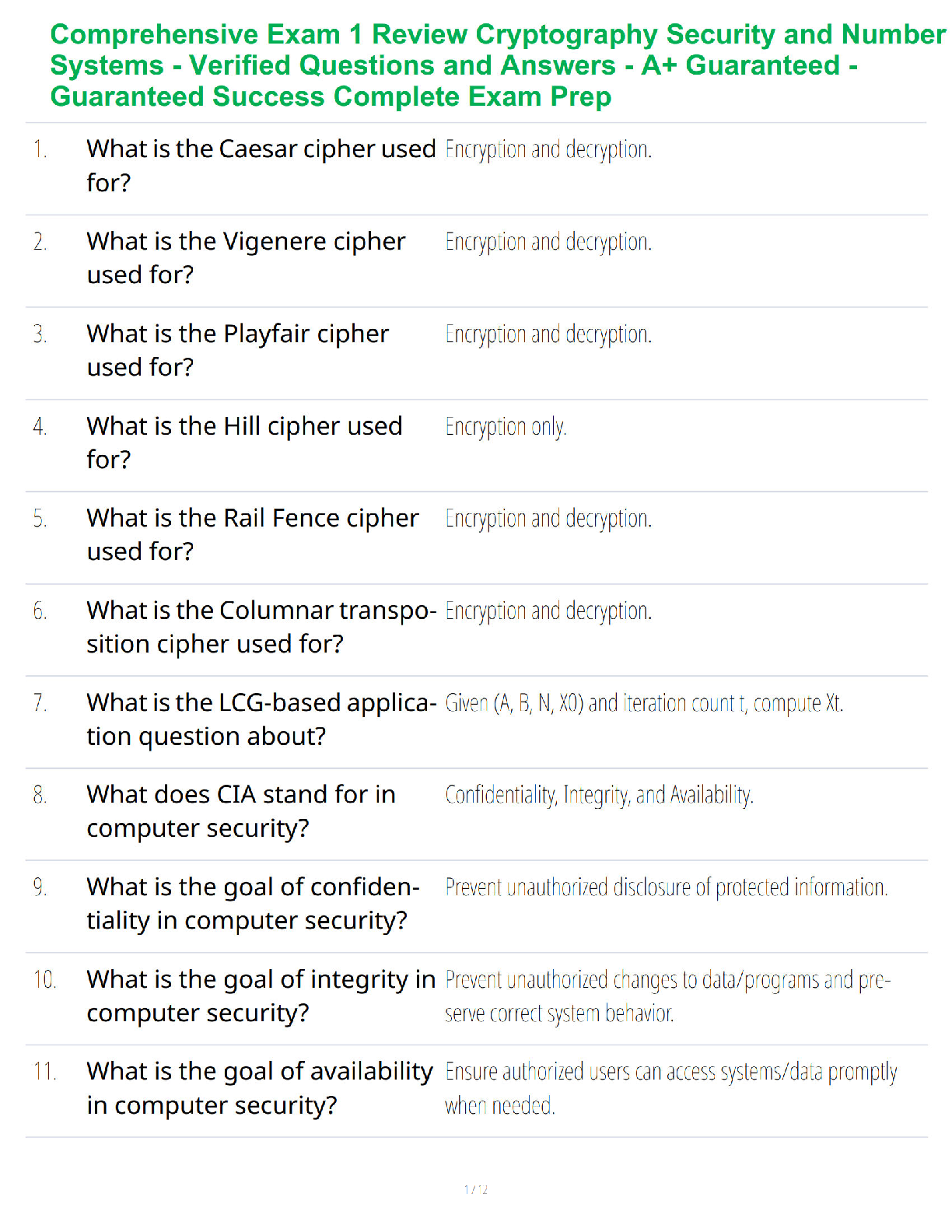Click the LCG-based application question
Image resolution: width=952 pixels, height=1232 pixels.
(261, 719)
